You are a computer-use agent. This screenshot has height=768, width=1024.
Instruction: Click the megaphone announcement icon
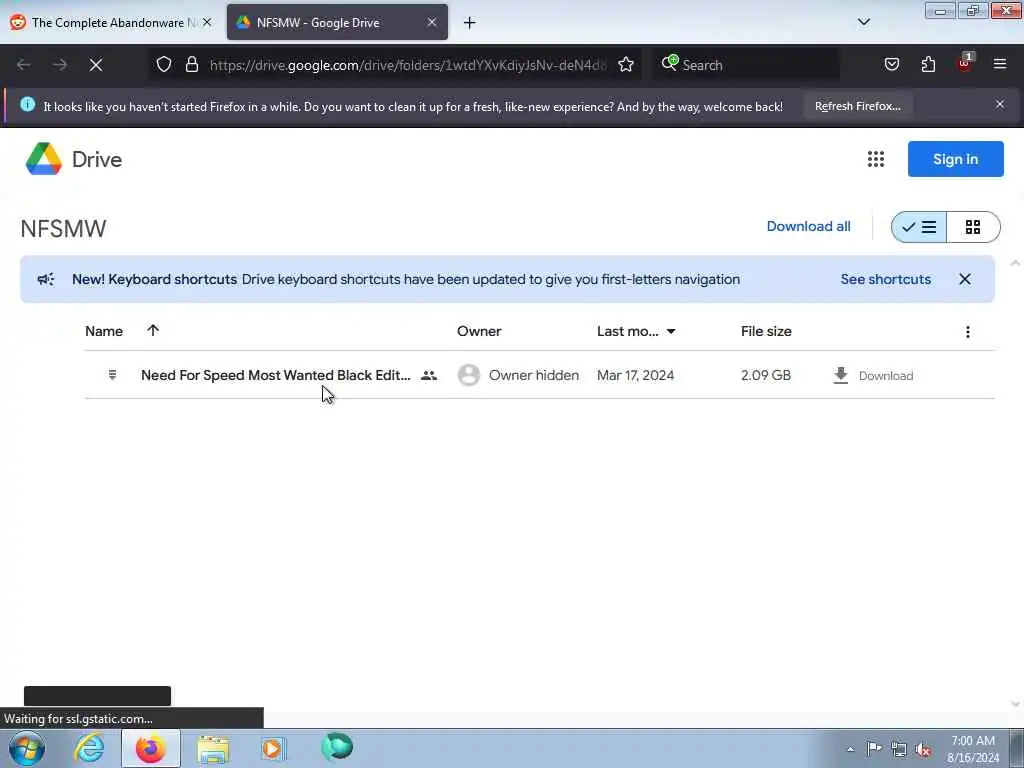point(46,280)
